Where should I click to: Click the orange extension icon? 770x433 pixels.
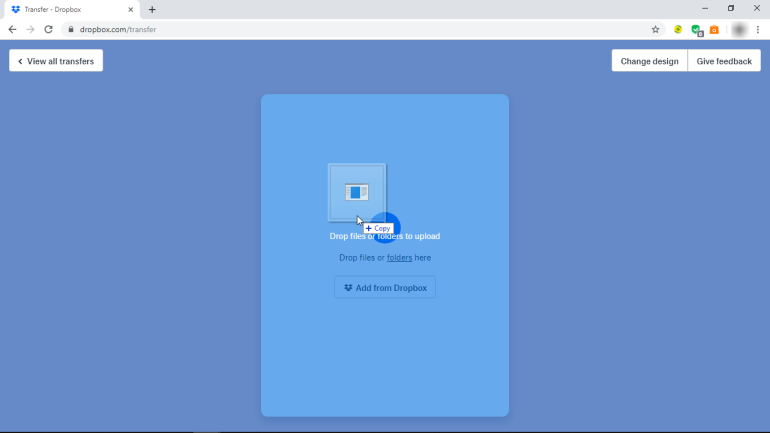tap(714, 30)
